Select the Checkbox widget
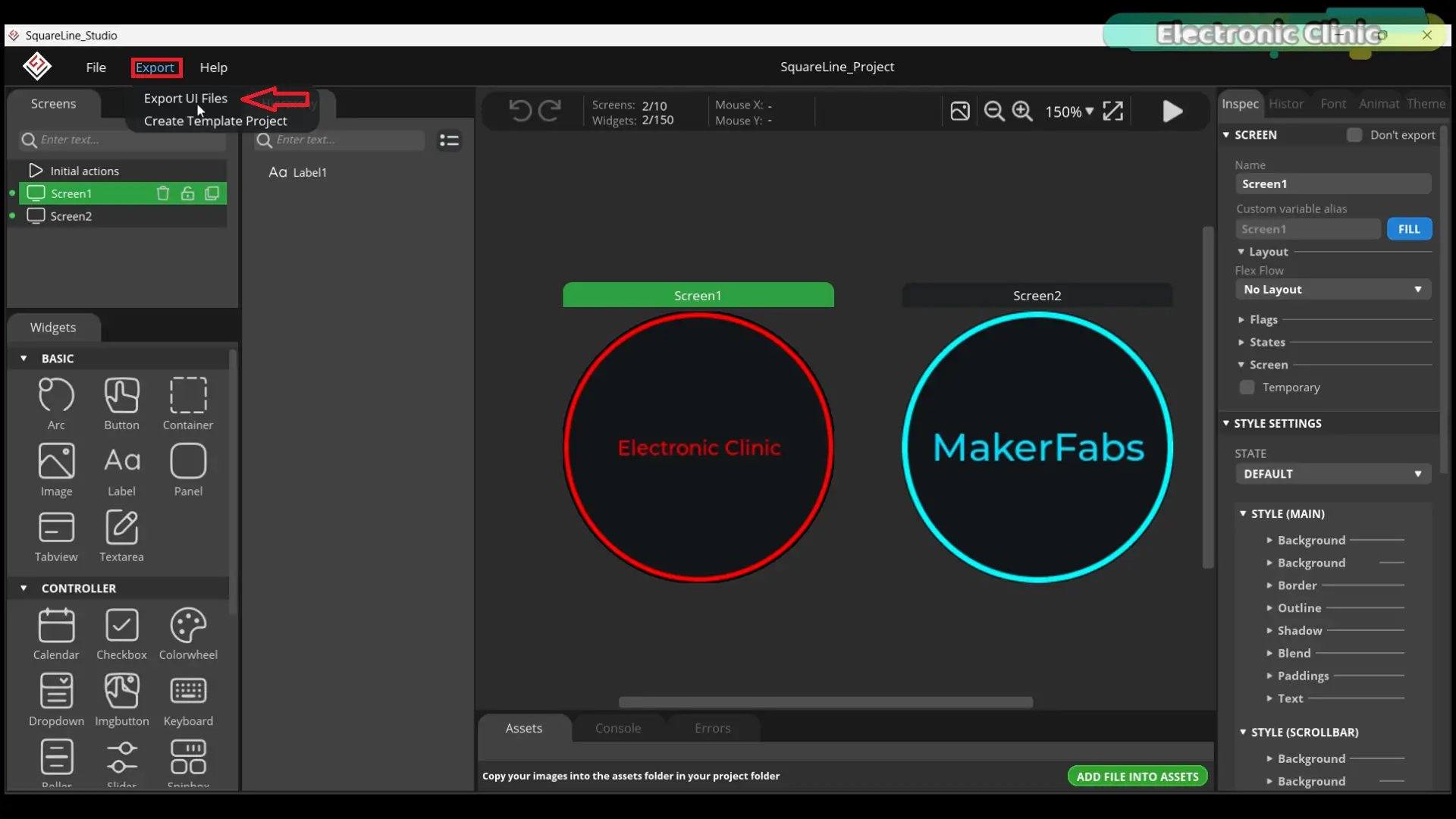The image size is (1456, 819). (121, 634)
